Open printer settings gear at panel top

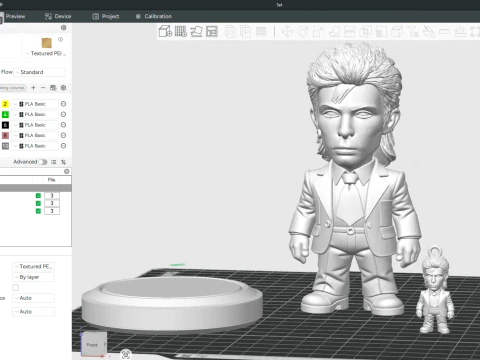point(63,28)
